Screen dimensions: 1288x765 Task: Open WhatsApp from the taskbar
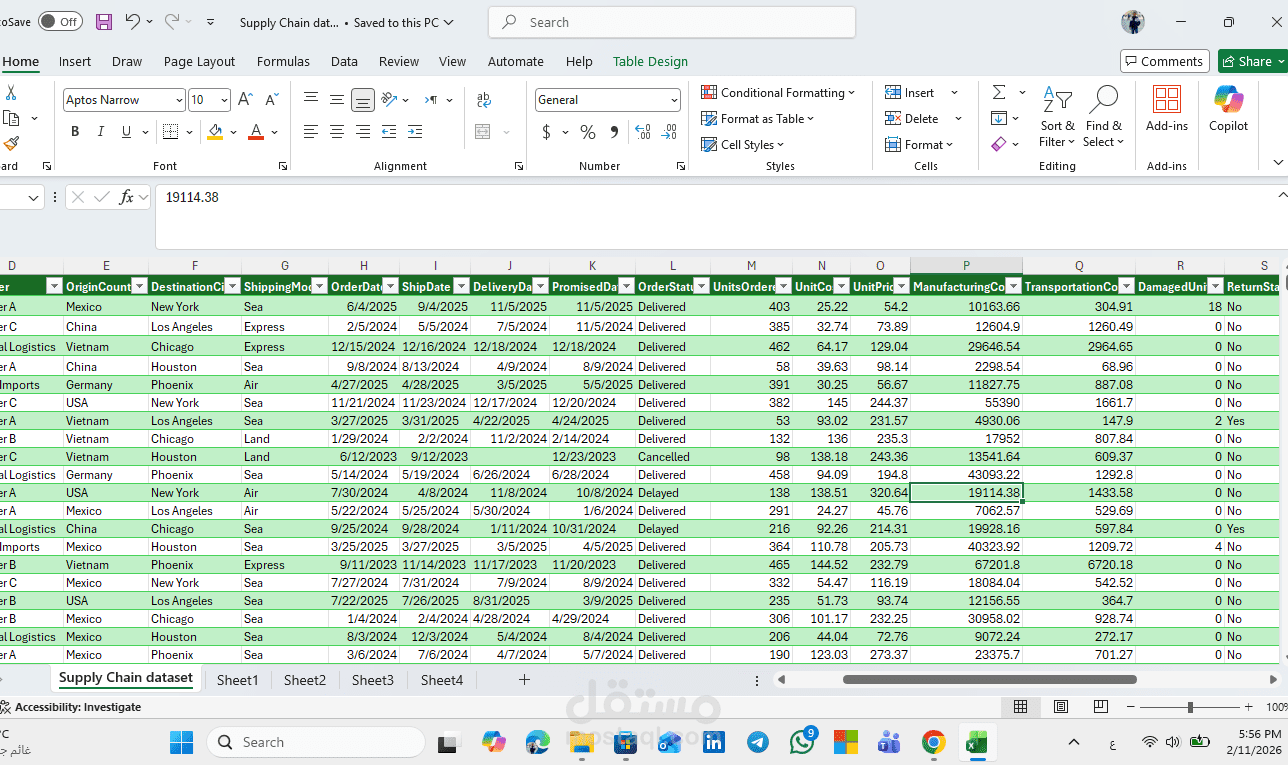coord(803,742)
